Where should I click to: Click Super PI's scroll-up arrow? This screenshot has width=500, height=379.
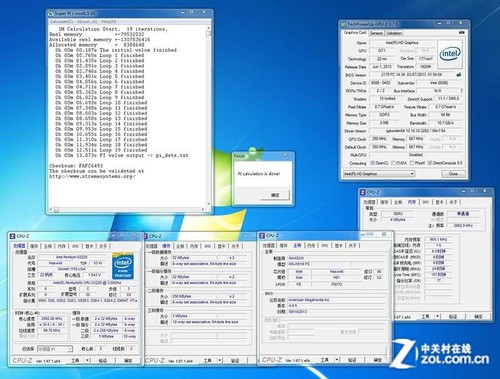(x=209, y=28)
